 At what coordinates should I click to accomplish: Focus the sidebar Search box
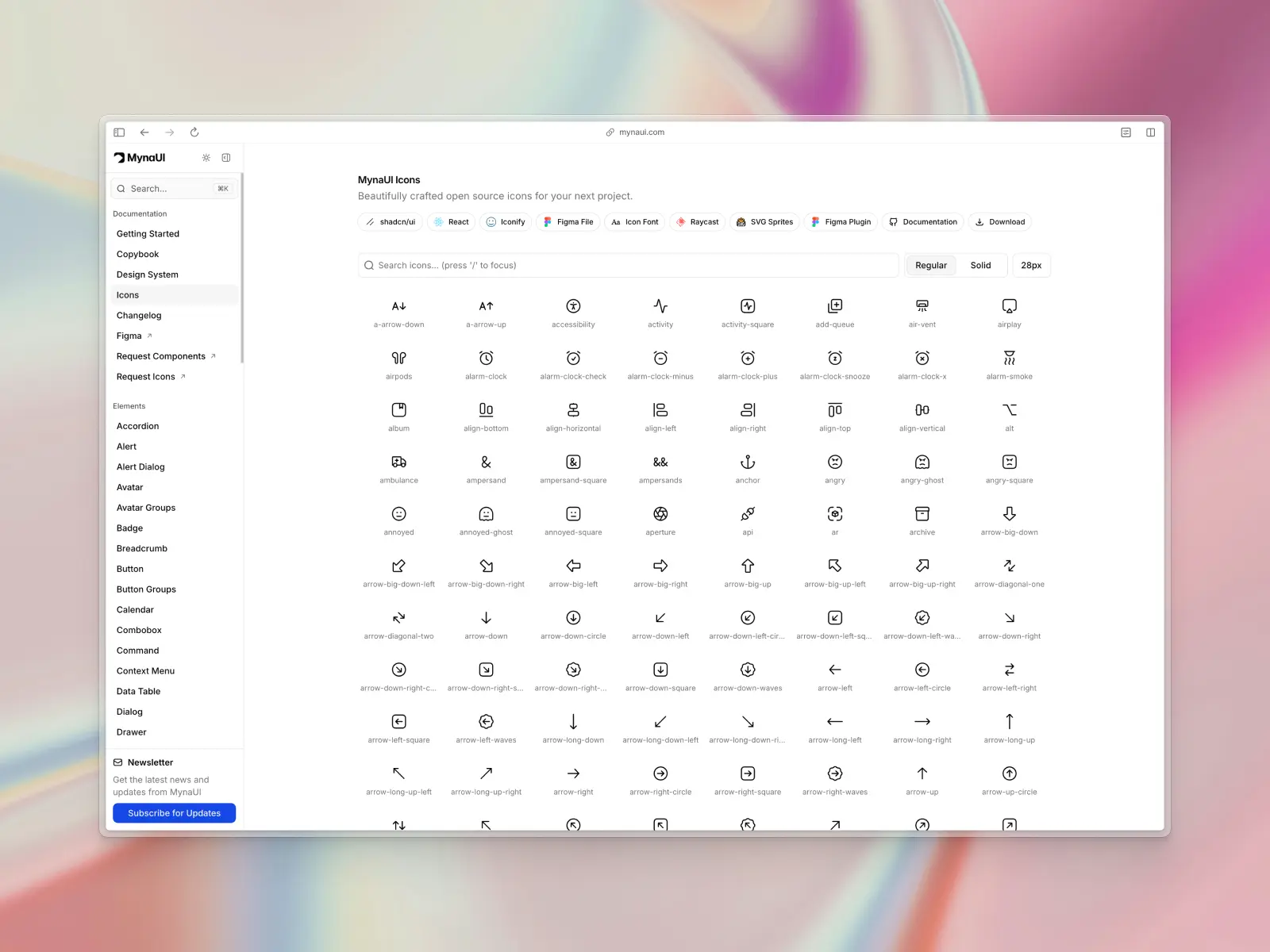pyautogui.click(x=174, y=189)
